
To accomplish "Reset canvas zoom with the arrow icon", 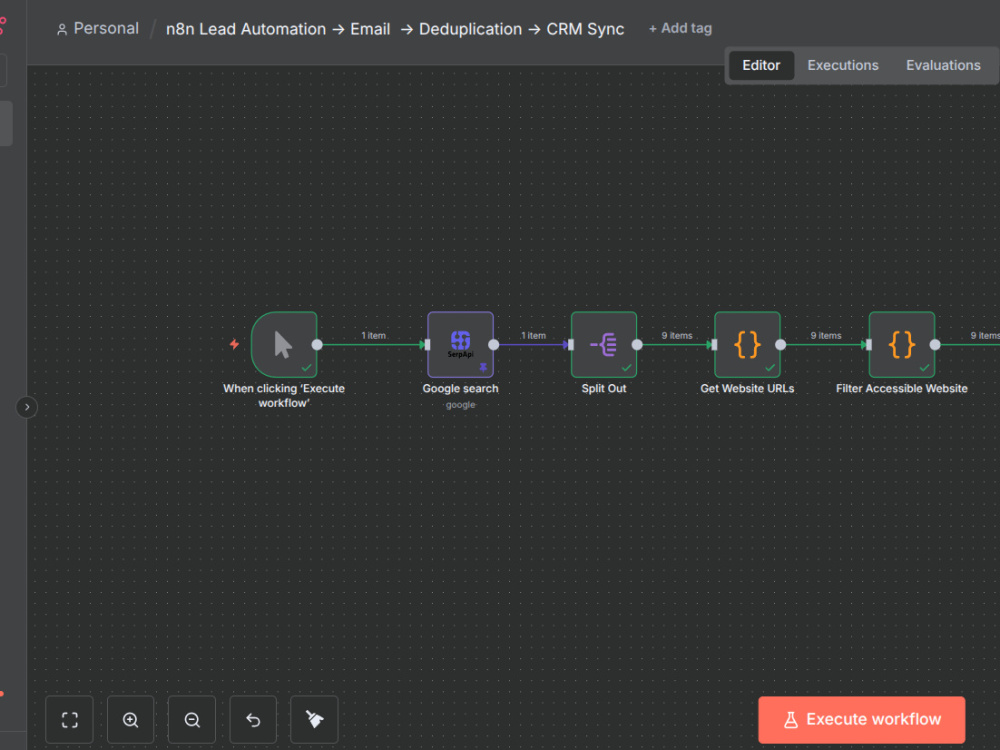I will click(x=253, y=719).
